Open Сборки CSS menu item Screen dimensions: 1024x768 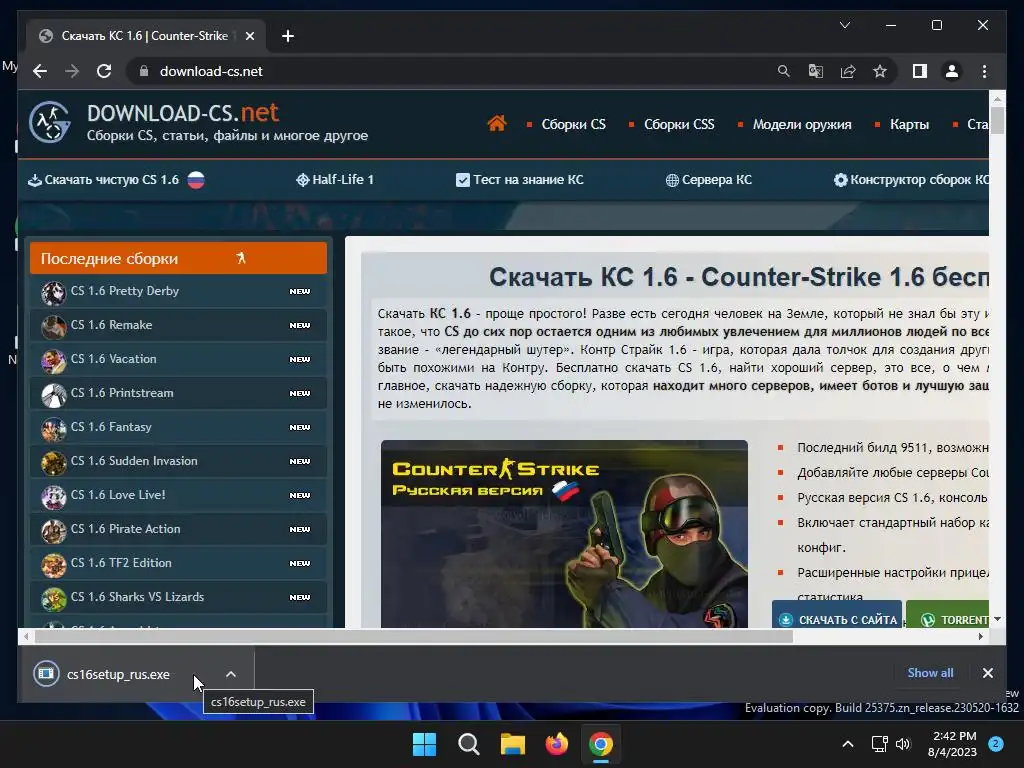pos(679,124)
